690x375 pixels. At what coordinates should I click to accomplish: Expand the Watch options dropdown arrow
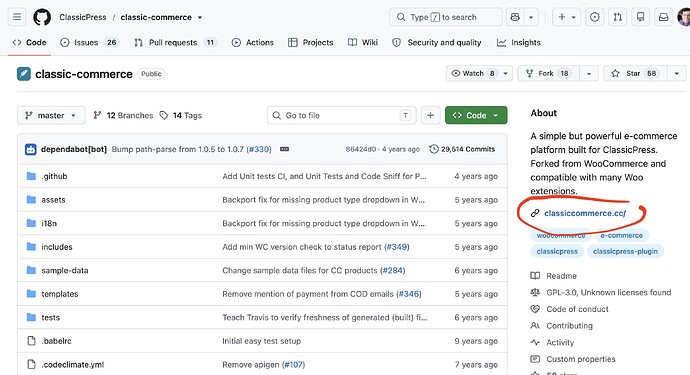[x=506, y=74]
